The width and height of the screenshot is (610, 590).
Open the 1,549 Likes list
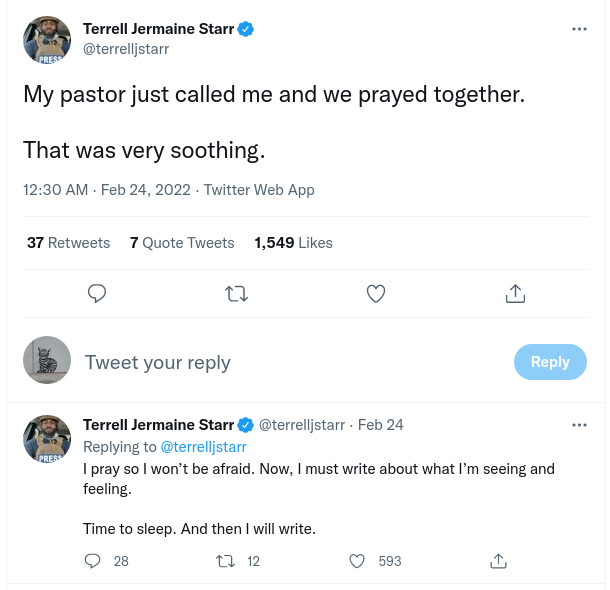293,243
